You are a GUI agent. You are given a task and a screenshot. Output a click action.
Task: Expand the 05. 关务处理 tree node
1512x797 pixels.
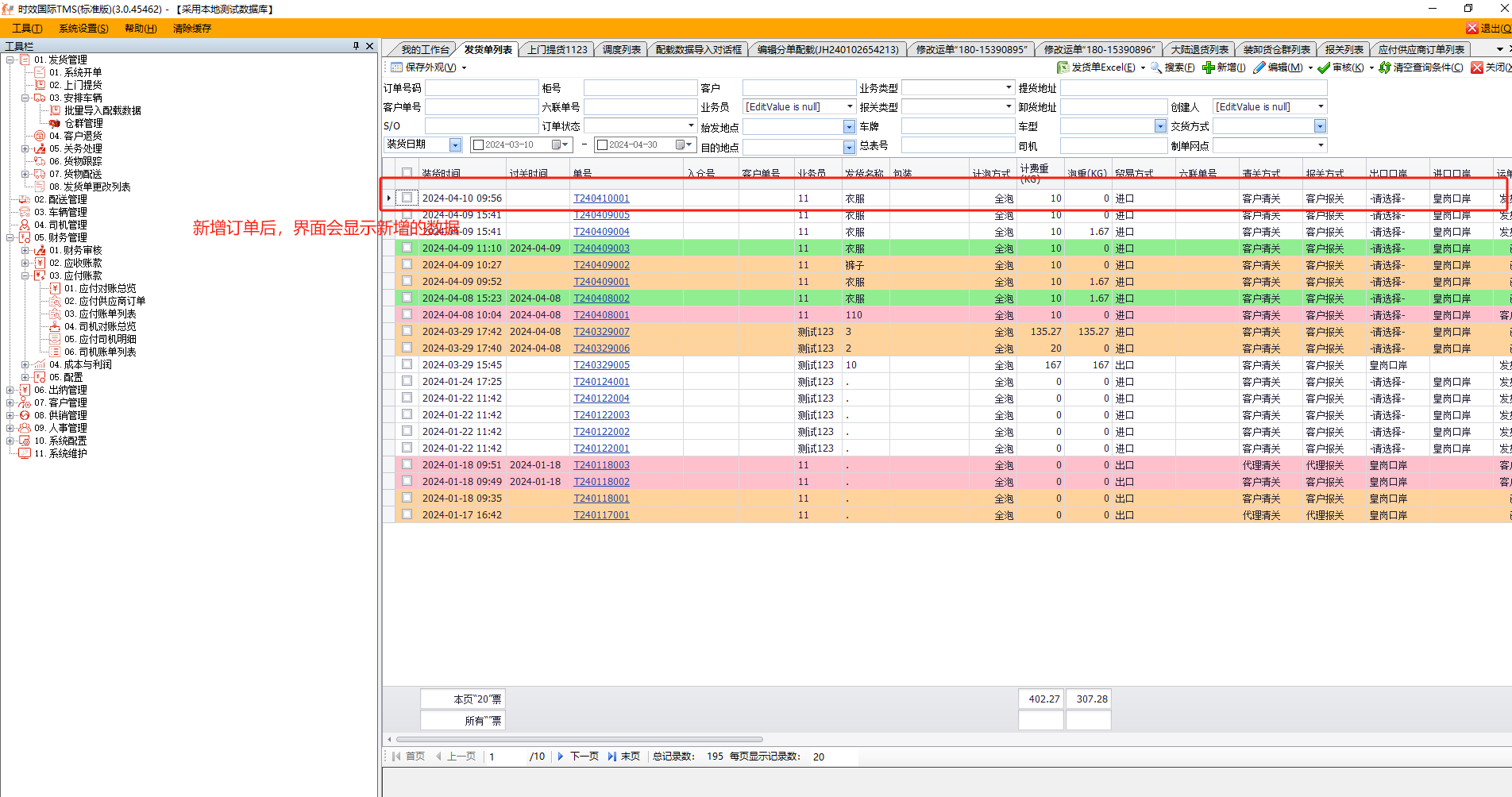[x=25, y=148]
